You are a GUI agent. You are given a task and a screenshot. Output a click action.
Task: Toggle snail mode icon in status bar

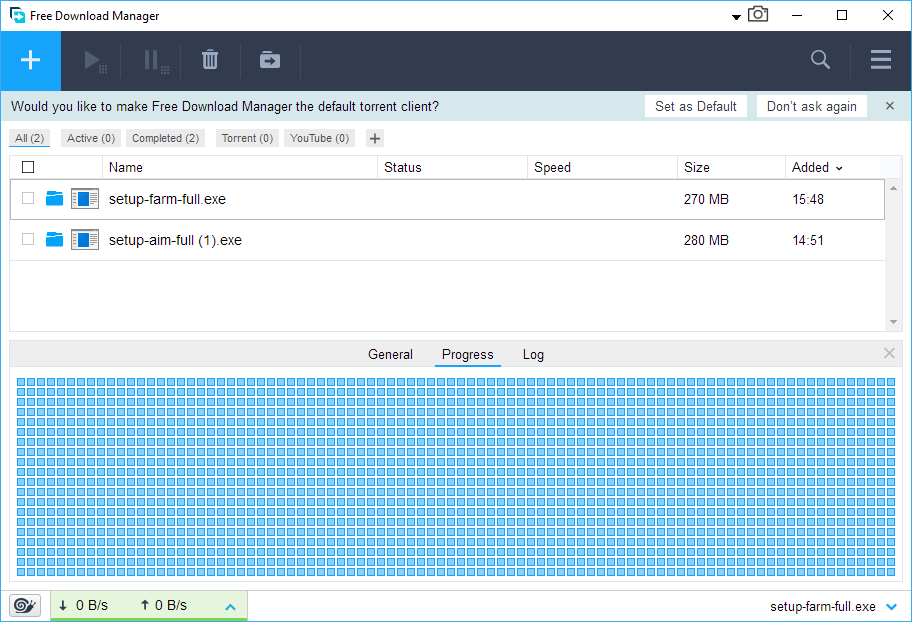pyautogui.click(x=25, y=606)
